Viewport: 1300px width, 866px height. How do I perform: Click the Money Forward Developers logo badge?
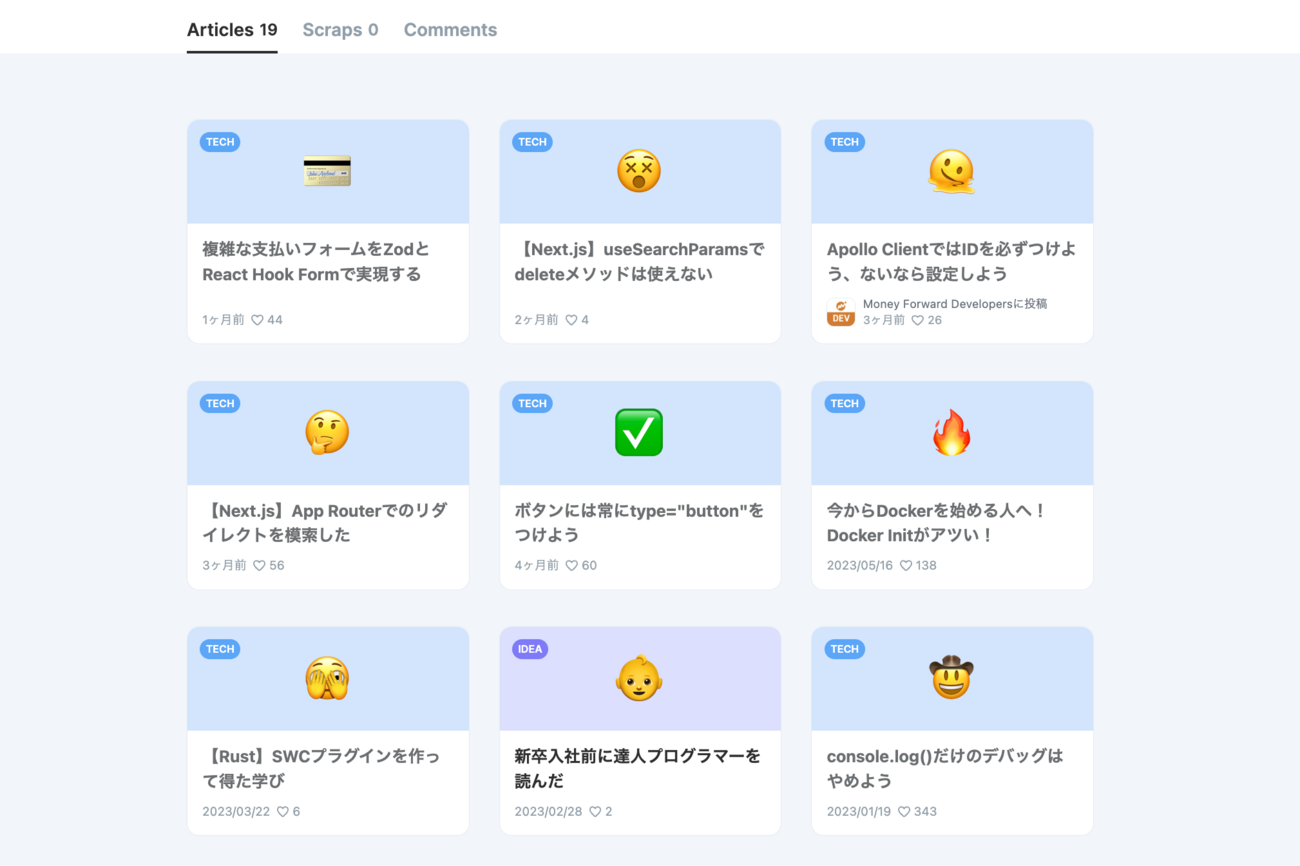pos(840,312)
